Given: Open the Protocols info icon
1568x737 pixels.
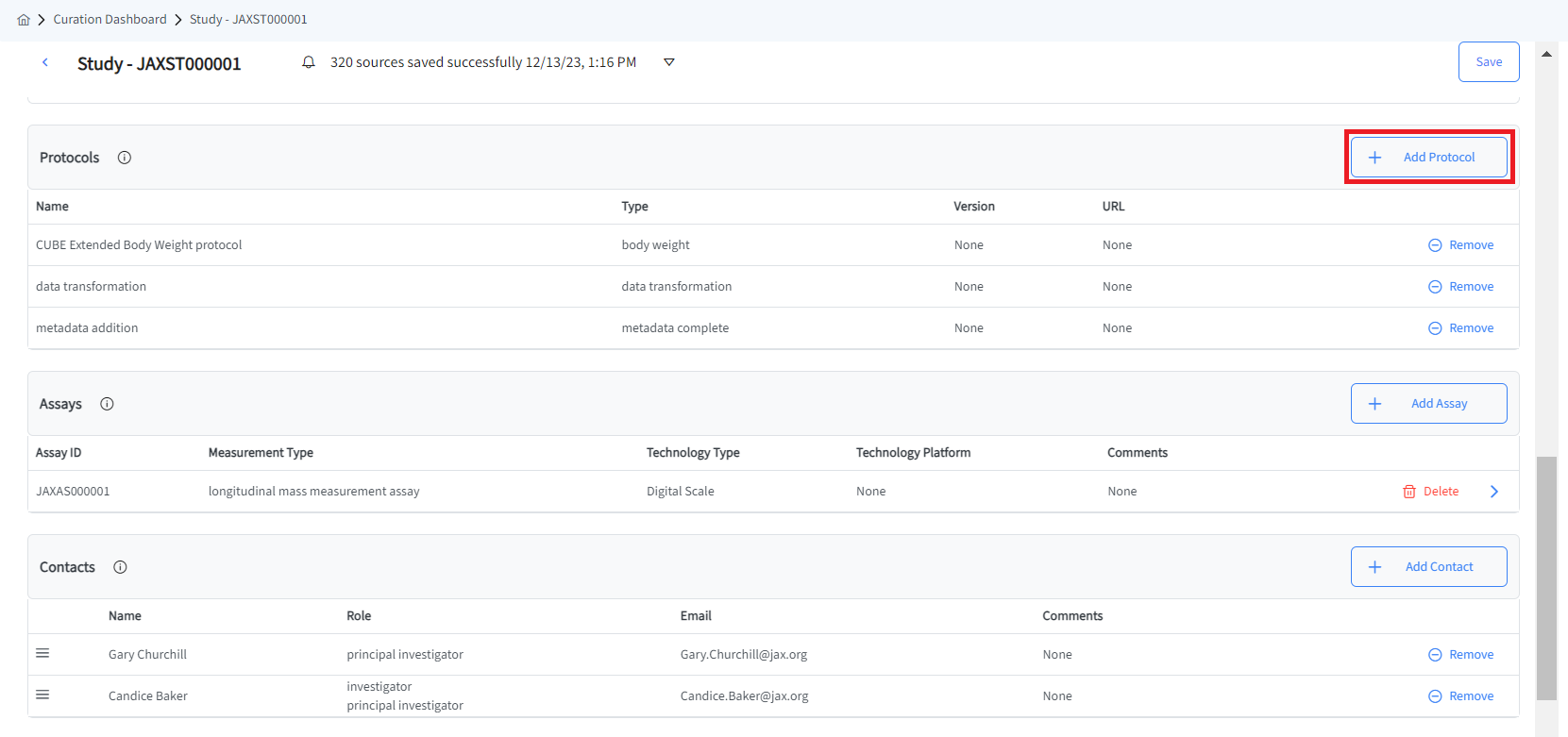Looking at the screenshot, I should pyautogui.click(x=125, y=158).
